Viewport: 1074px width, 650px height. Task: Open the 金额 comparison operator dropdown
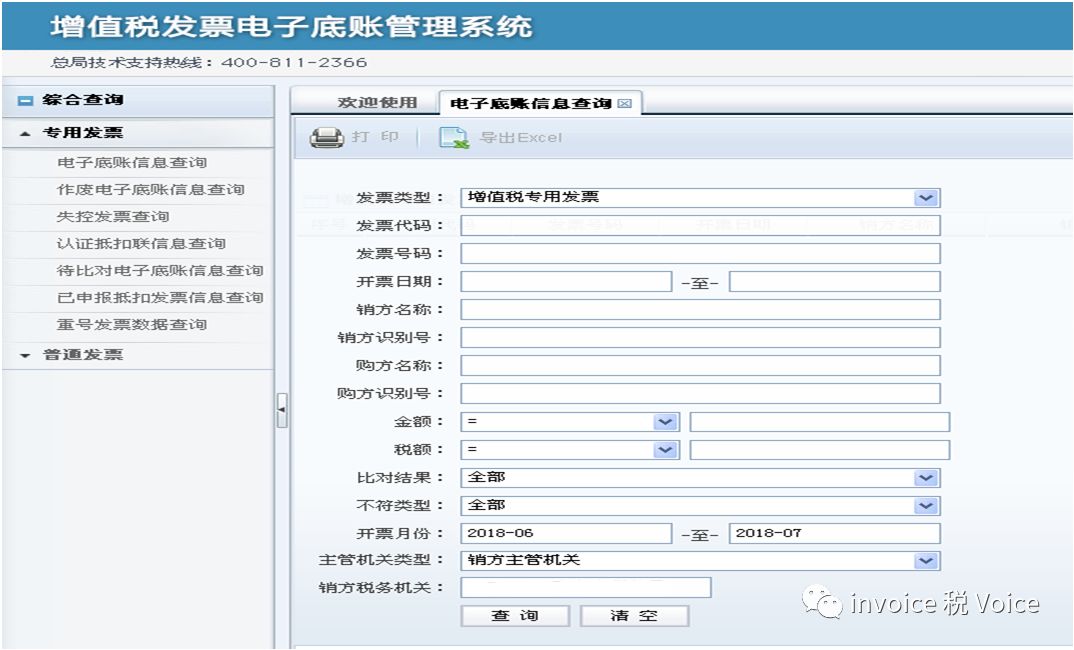click(x=664, y=422)
